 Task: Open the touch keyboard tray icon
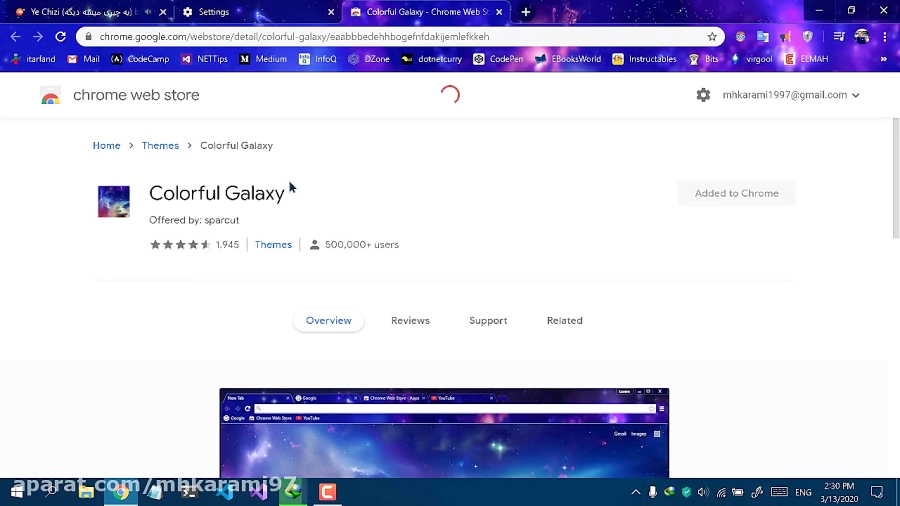(779, 492)
